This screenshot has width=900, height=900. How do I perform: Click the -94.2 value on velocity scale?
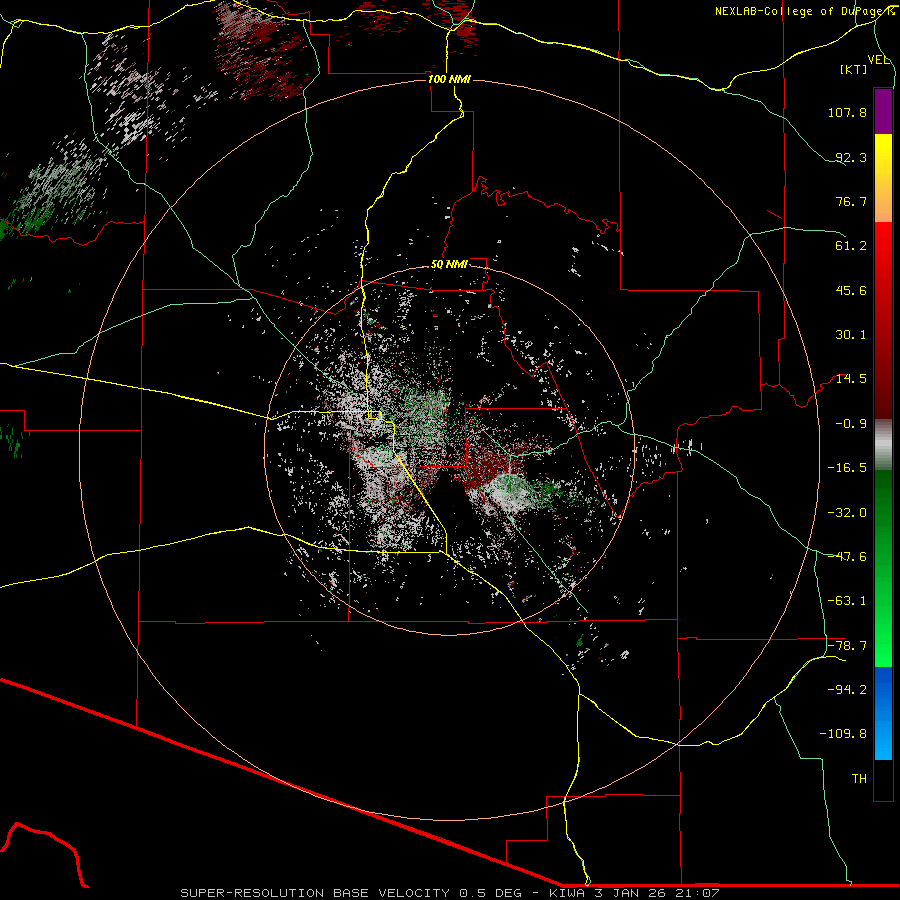(x=847, y=690)
